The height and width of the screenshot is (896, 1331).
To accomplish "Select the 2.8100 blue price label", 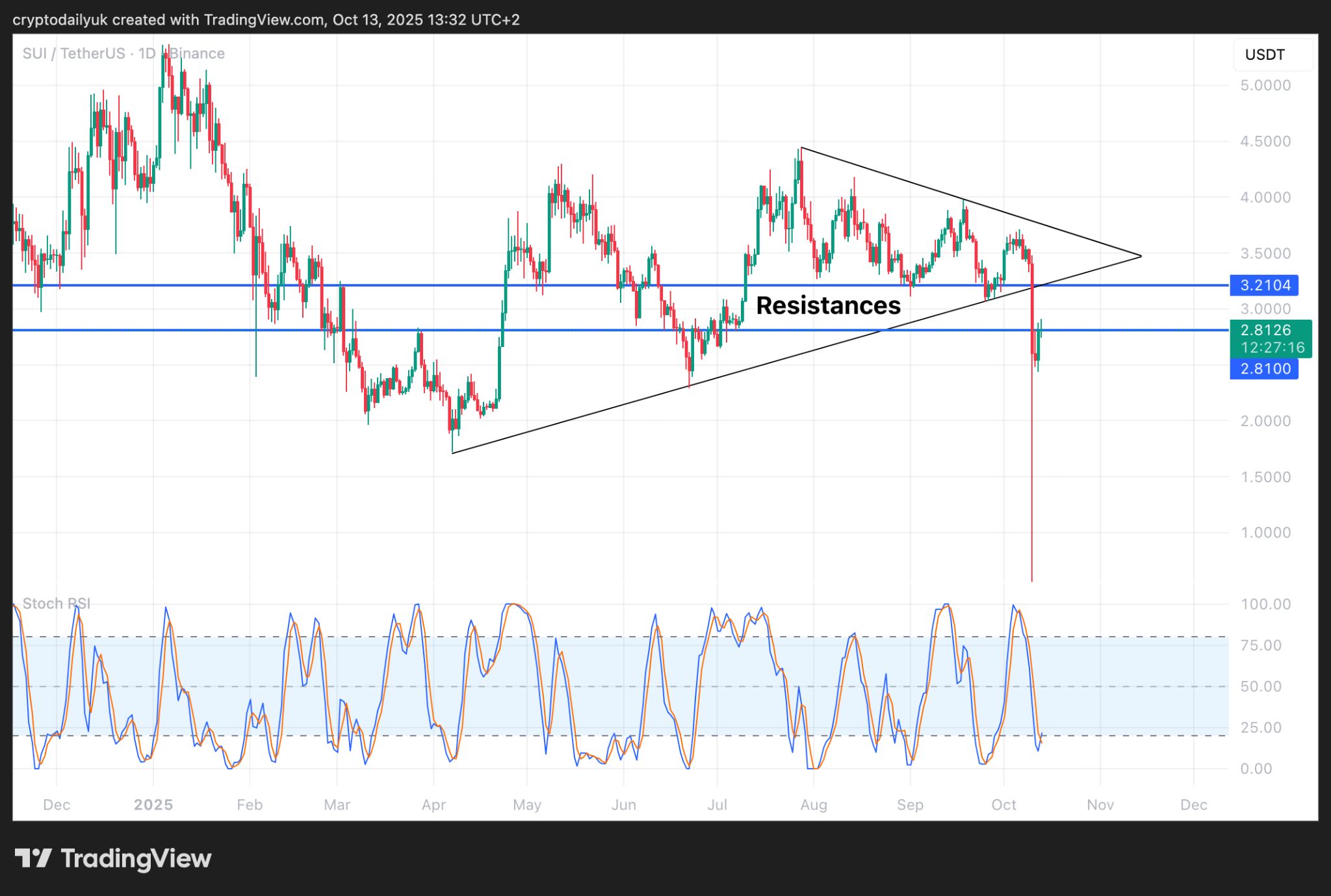I will click(x=1264, y=369).
